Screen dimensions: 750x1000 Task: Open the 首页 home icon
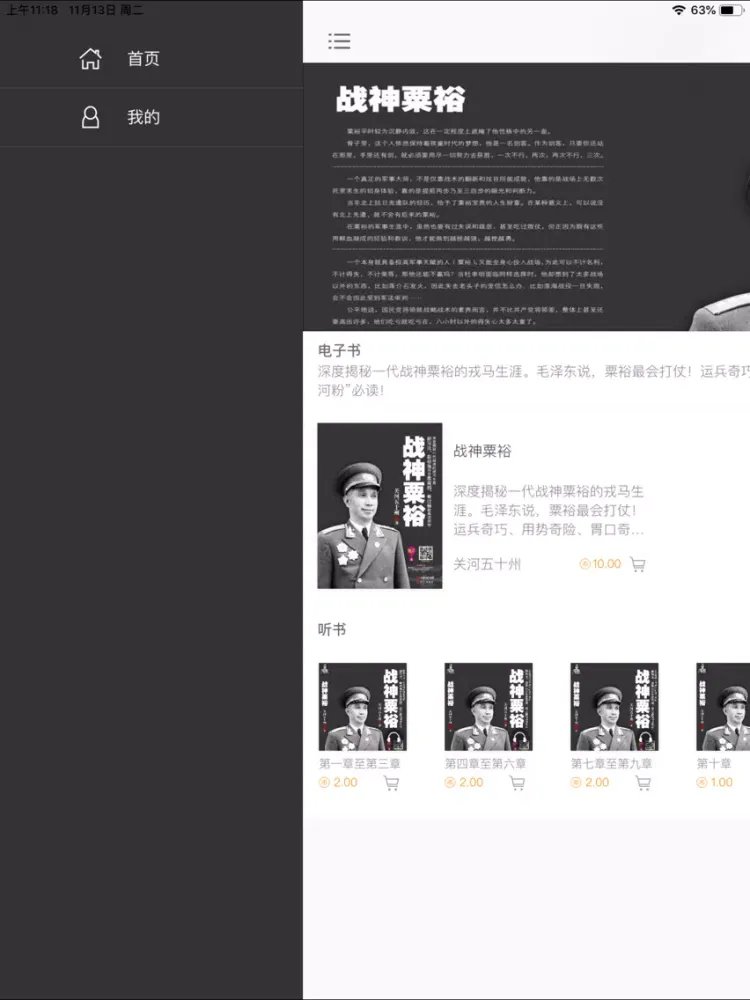click(90, 59)
